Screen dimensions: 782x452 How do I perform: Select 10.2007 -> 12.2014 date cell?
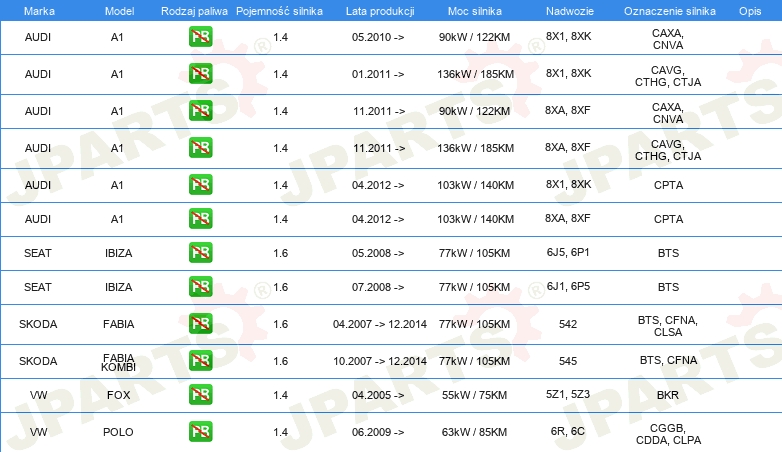380,361
